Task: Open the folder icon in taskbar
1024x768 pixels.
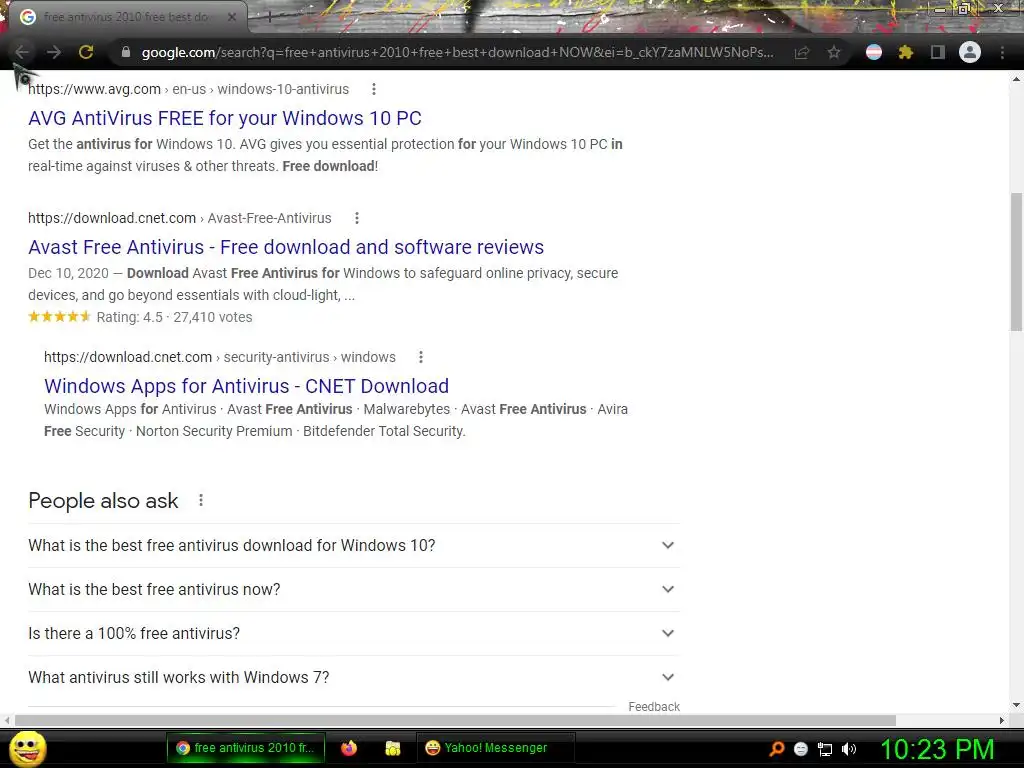Action: pos(392,748)
